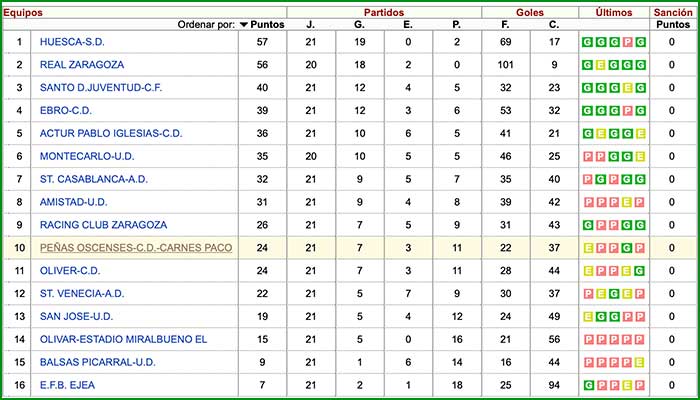Click the yellow E badge in MONTECARLO-U.D. row

tap(640, 157)
